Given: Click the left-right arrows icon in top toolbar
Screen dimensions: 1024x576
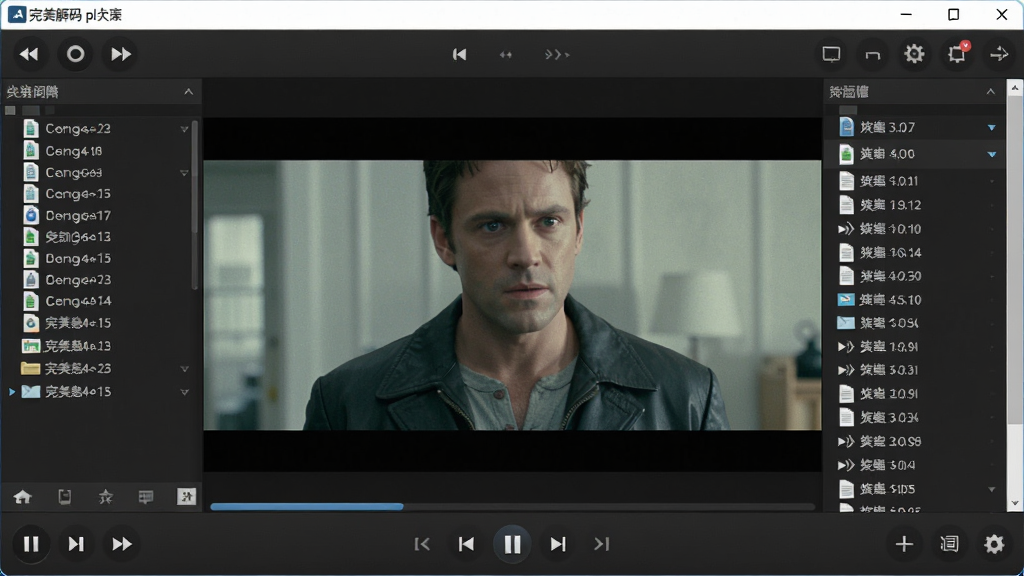Looking at the screenshot, I should (505, 55).
